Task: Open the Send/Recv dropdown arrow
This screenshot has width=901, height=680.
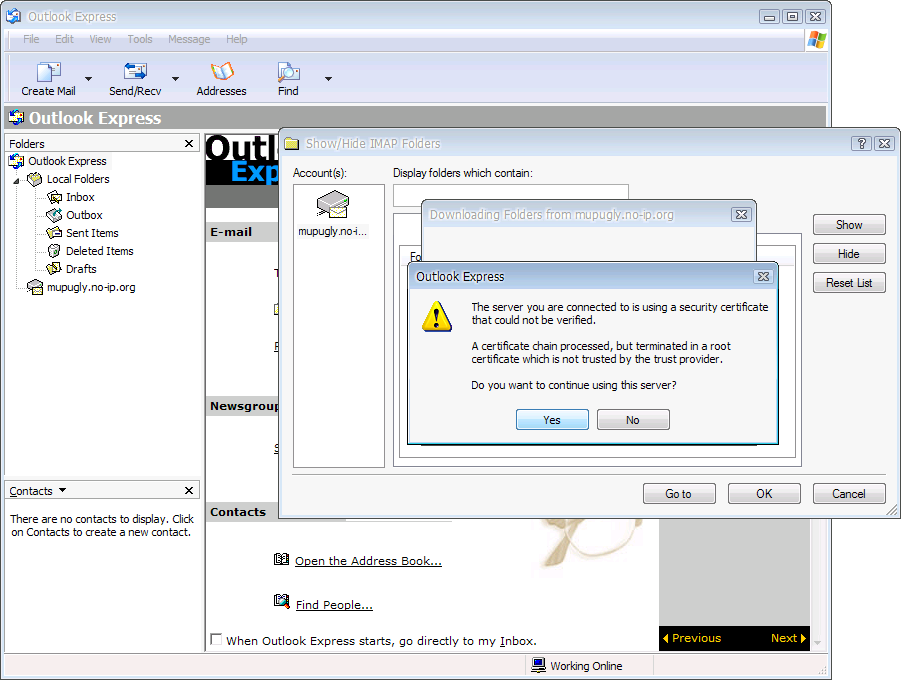Action: (x=175, y=78)
